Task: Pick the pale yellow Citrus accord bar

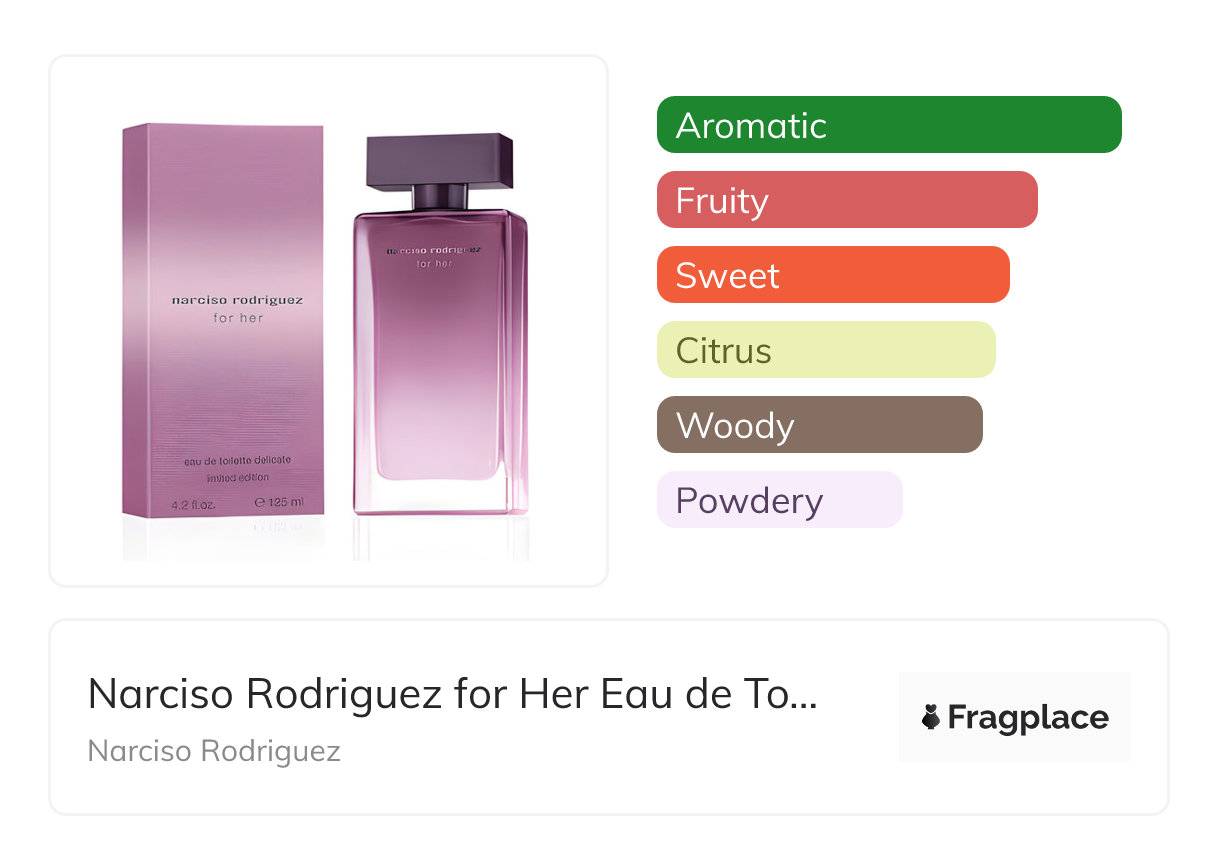Action: pos(826,350)
